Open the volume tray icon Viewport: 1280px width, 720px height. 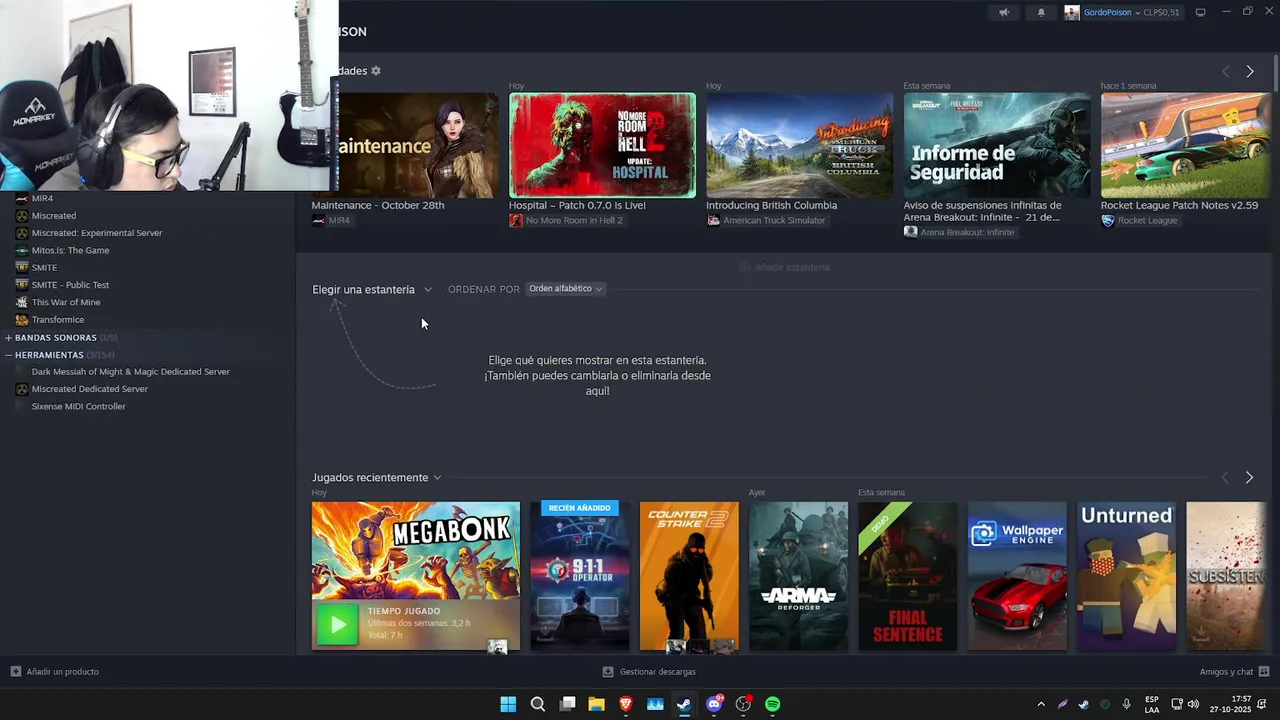[1193, 704]
